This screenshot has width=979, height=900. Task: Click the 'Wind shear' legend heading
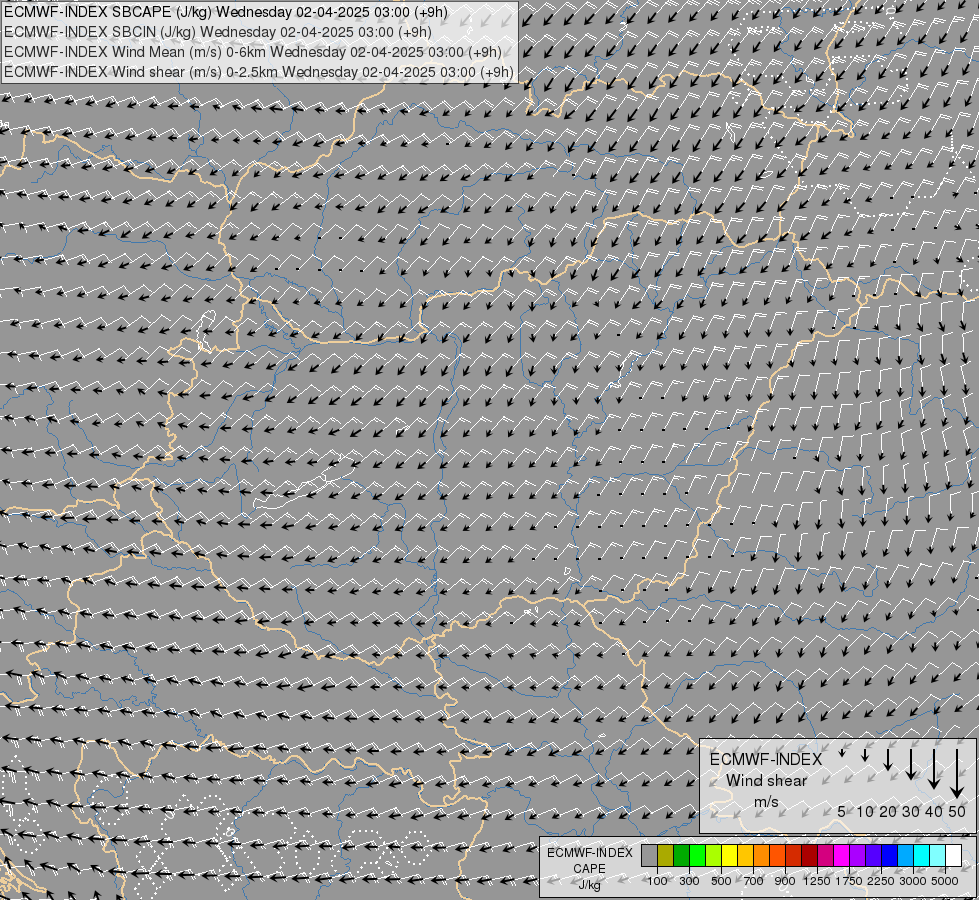[x=766, y=781]
